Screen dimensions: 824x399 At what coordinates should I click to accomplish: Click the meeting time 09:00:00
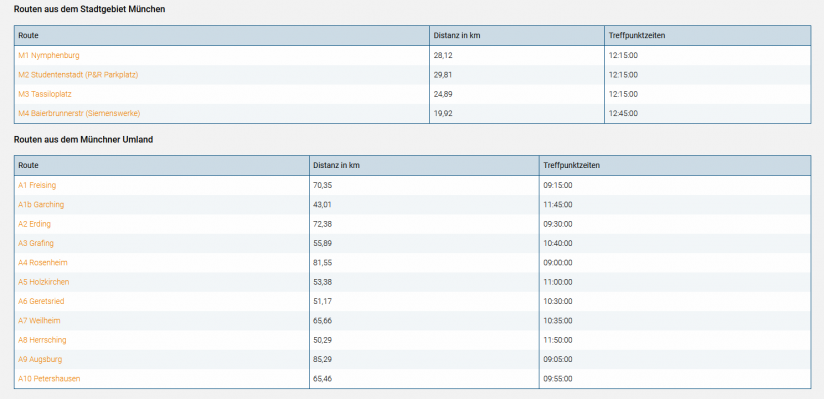(x=558, y=262)
